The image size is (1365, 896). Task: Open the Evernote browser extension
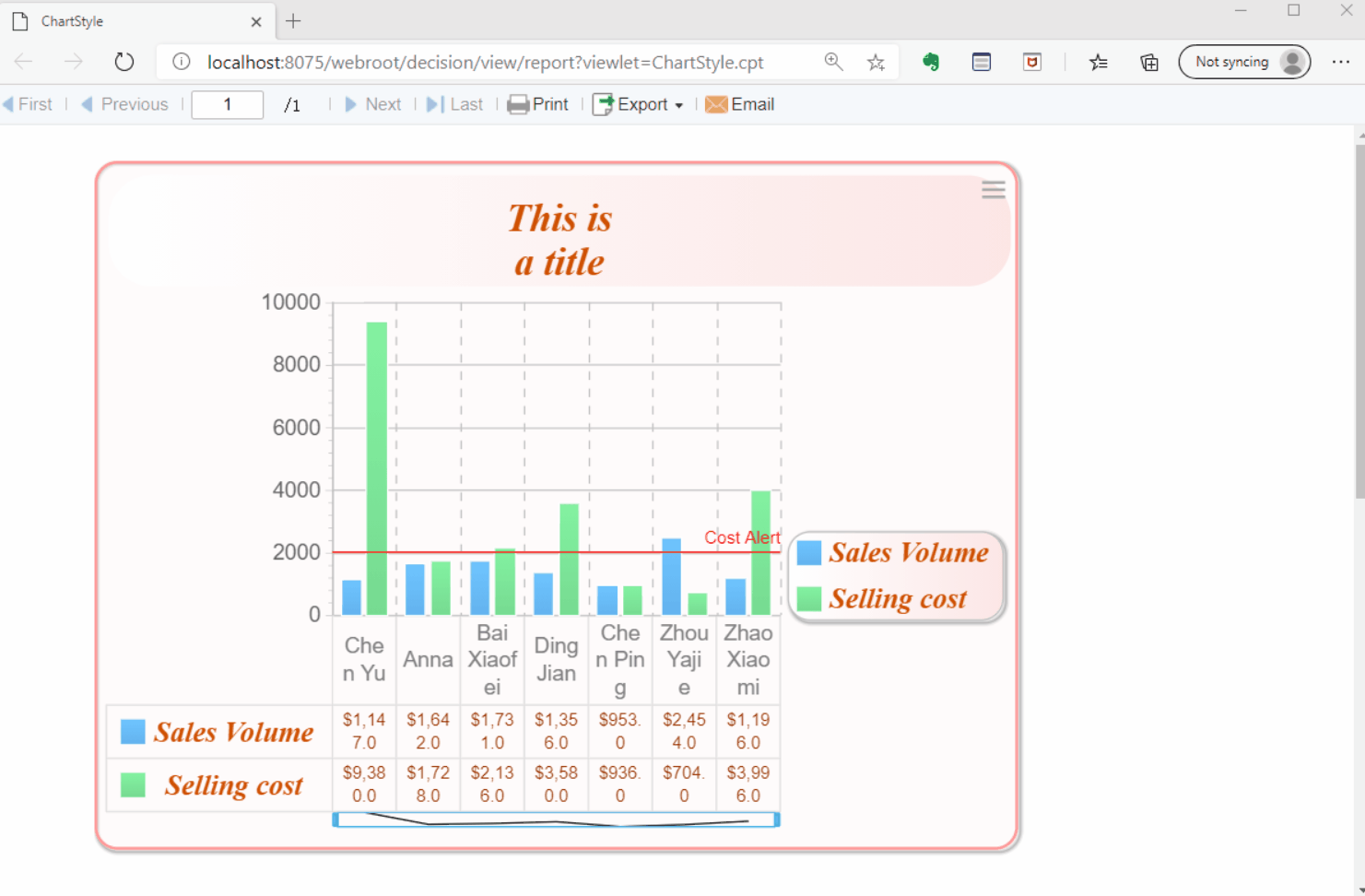click(x=930, y=62)
